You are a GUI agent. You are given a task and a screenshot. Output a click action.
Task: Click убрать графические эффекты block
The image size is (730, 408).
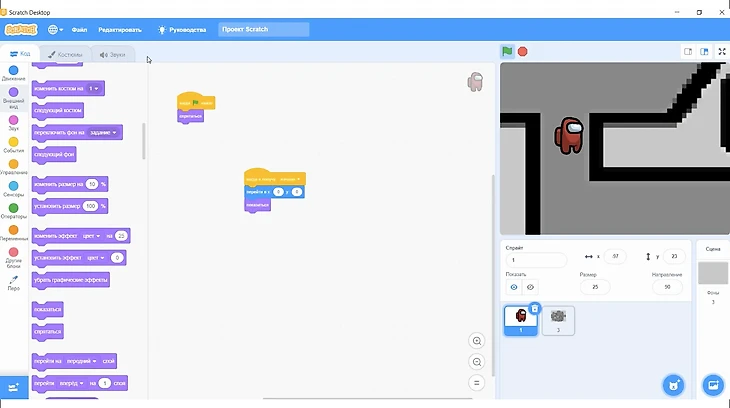(x=71, y=280)
